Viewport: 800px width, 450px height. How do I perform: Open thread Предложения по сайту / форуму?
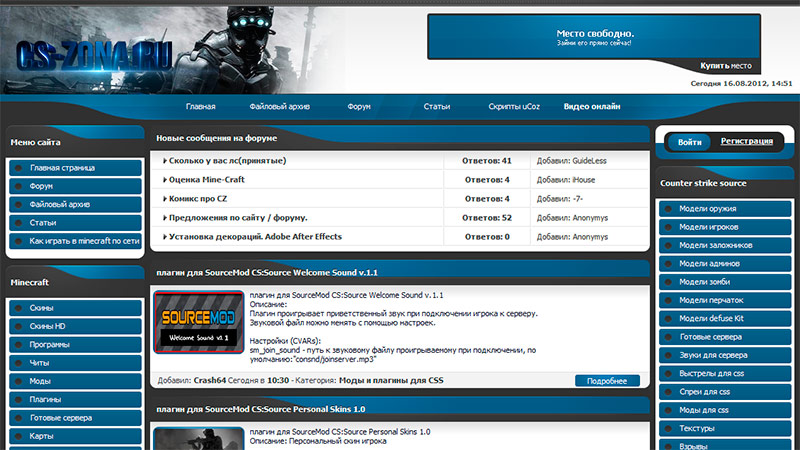[x=238, y=218]
